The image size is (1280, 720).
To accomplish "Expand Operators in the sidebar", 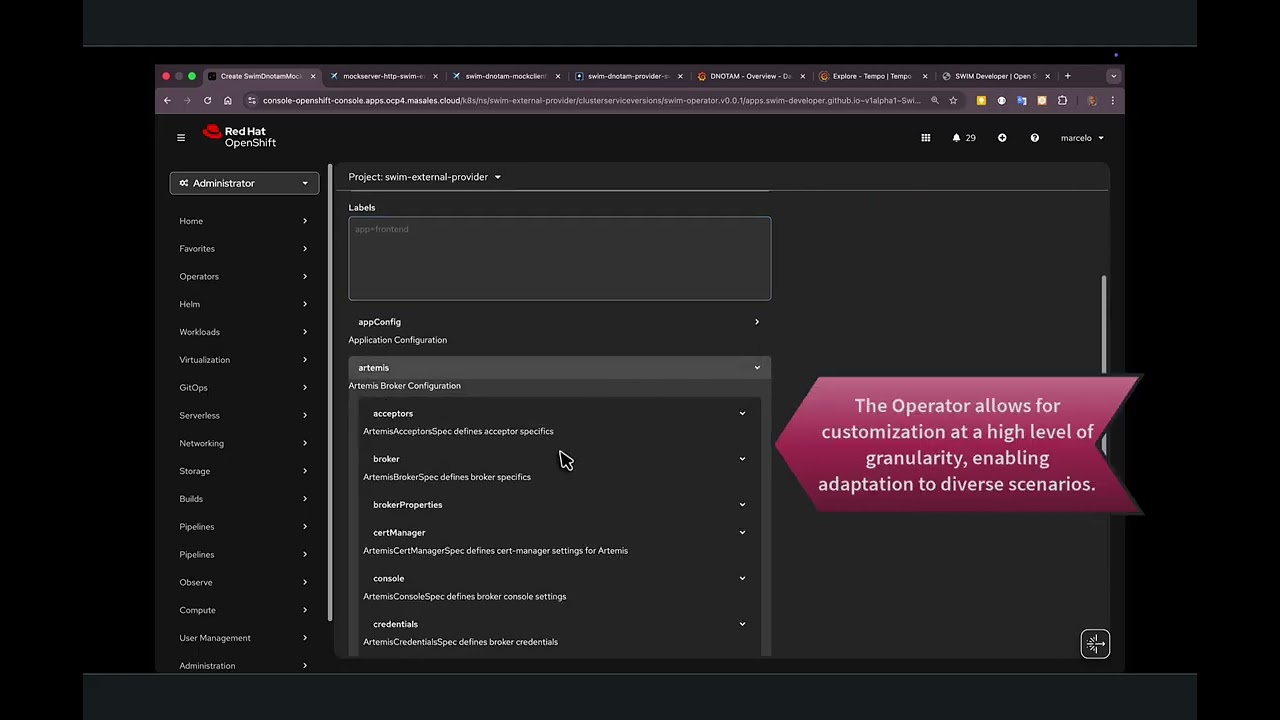I will tap(244, 277).
